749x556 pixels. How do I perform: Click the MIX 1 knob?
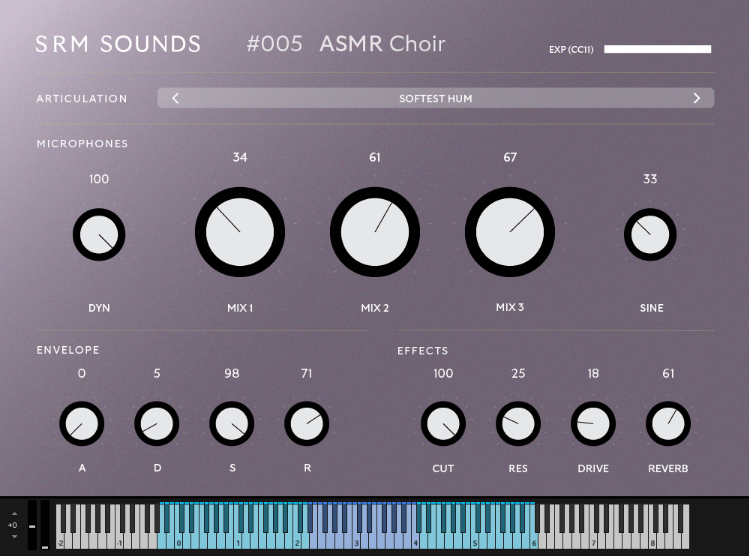point(240,232)
